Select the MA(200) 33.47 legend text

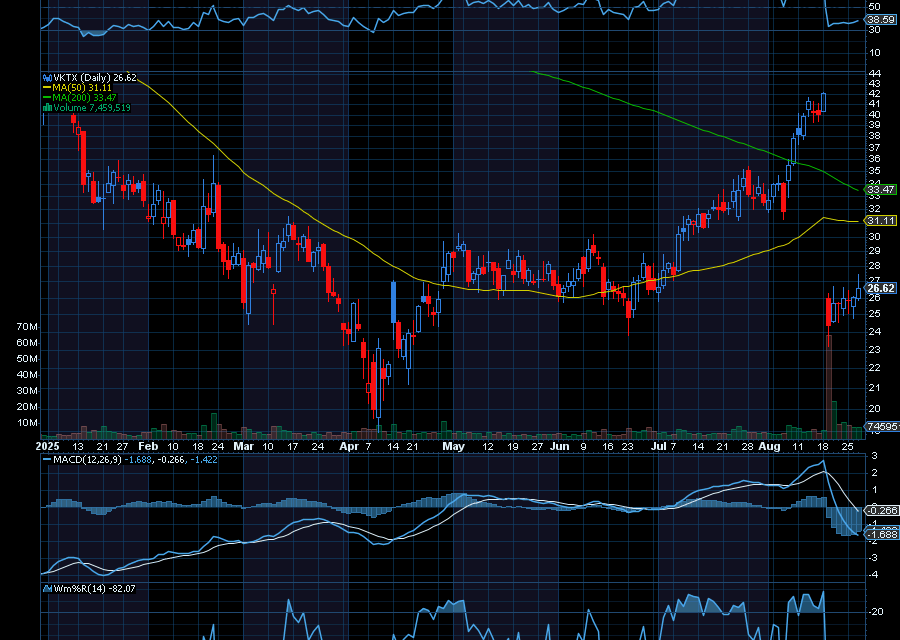point(84,98)
